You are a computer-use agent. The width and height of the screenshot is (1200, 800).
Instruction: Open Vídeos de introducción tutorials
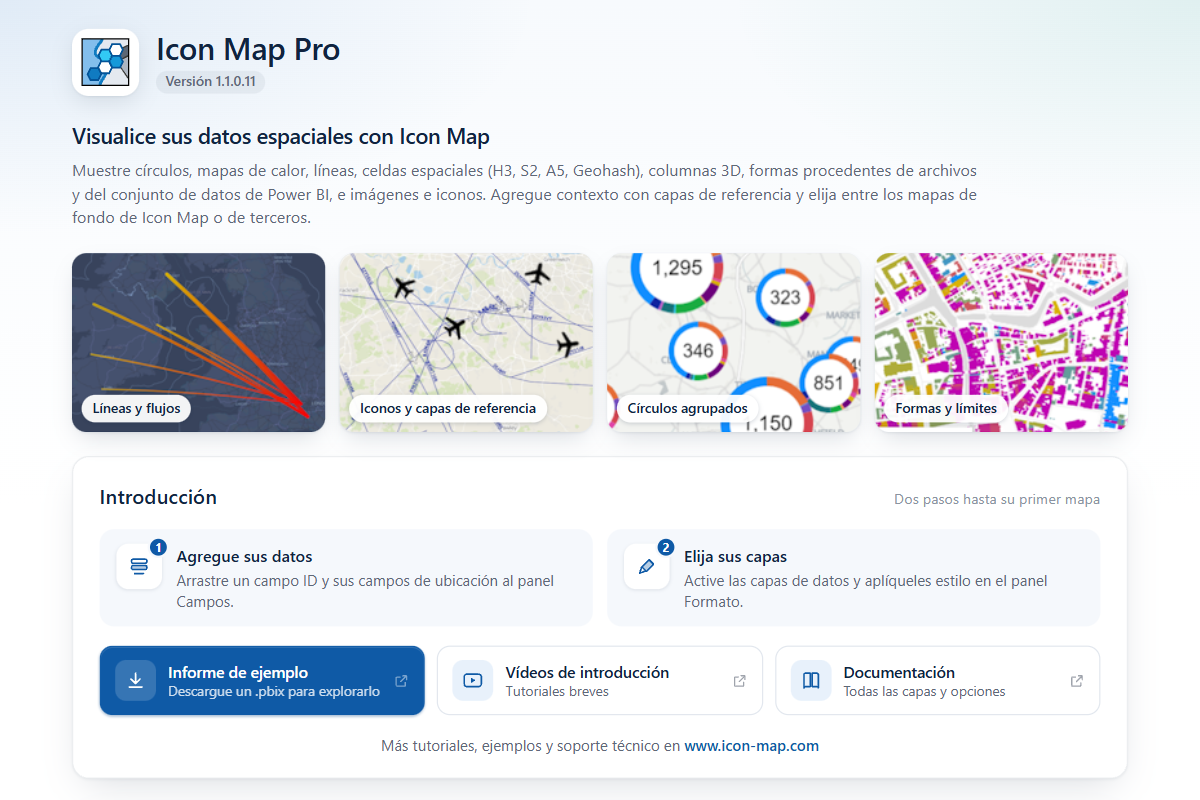coord(600,681)
